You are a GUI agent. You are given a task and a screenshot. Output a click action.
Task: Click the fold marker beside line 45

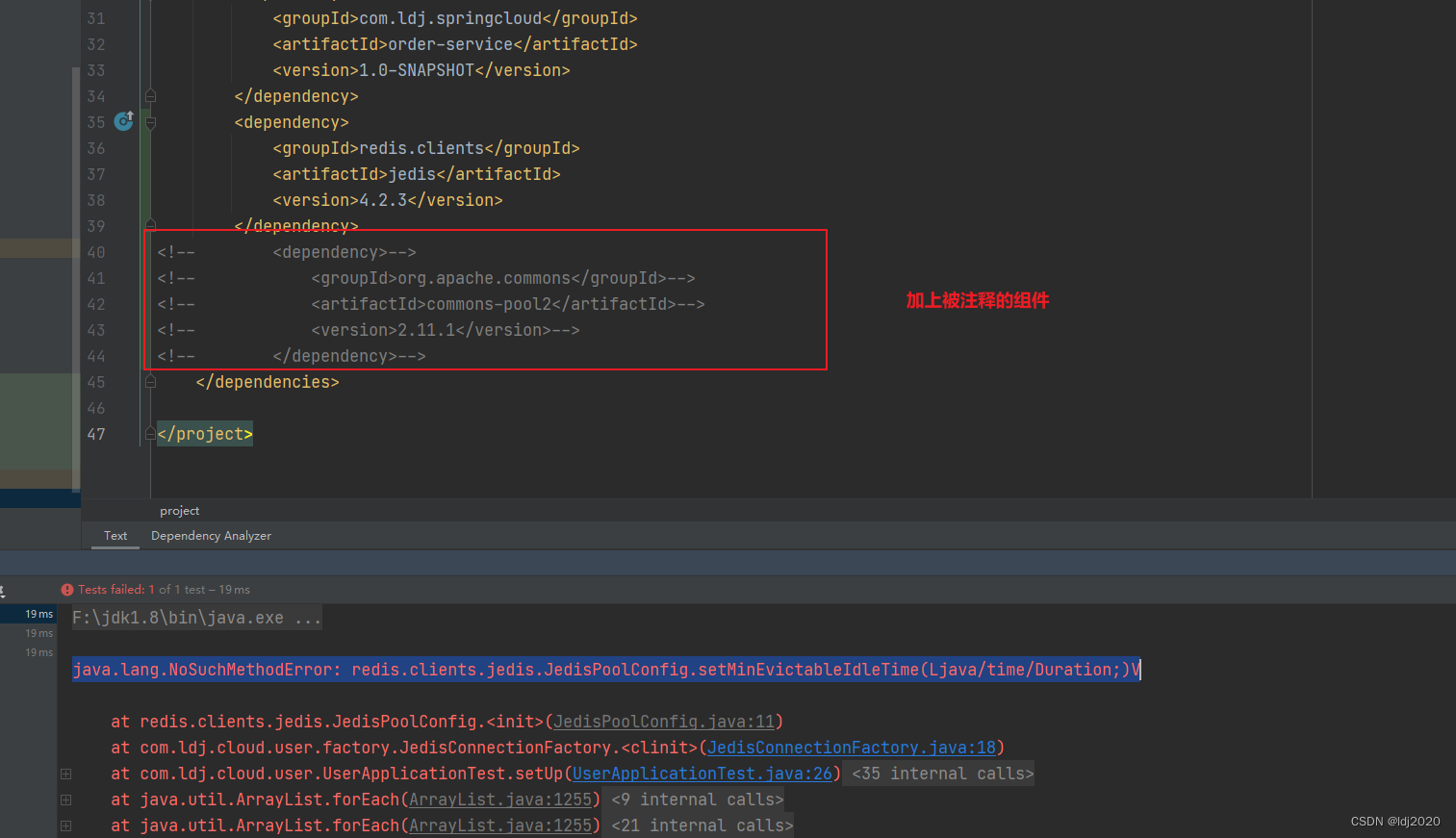click(150, 381)
